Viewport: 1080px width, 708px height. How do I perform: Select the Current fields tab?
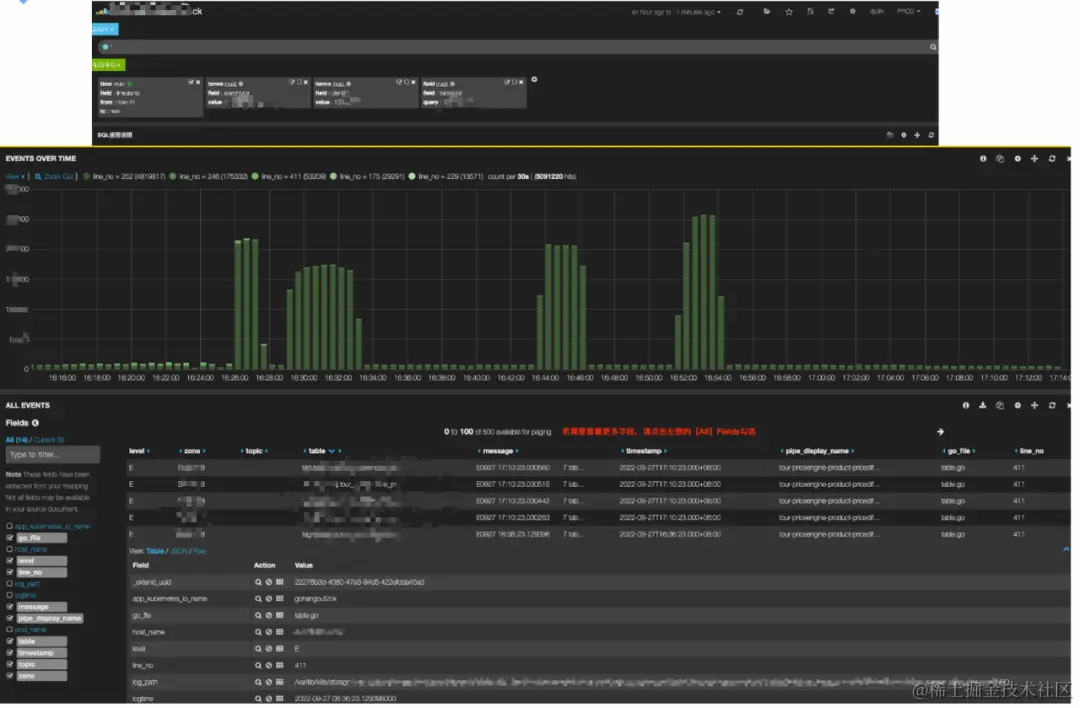pyautogui.click(x=49, y=440)
